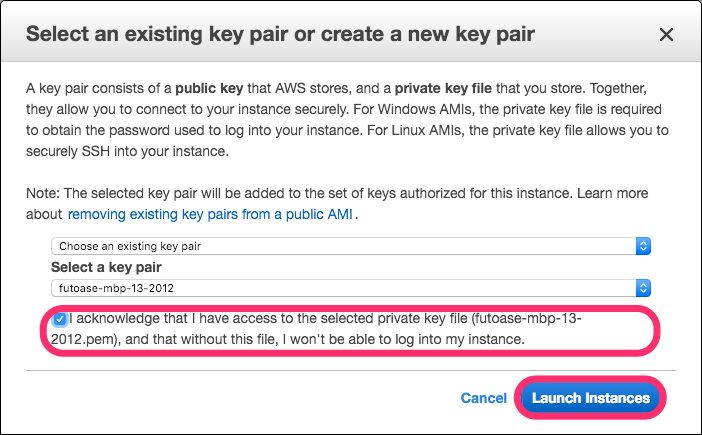Click the bold private key file text
The image size is (702, 435).
click(x=443, y=89)
